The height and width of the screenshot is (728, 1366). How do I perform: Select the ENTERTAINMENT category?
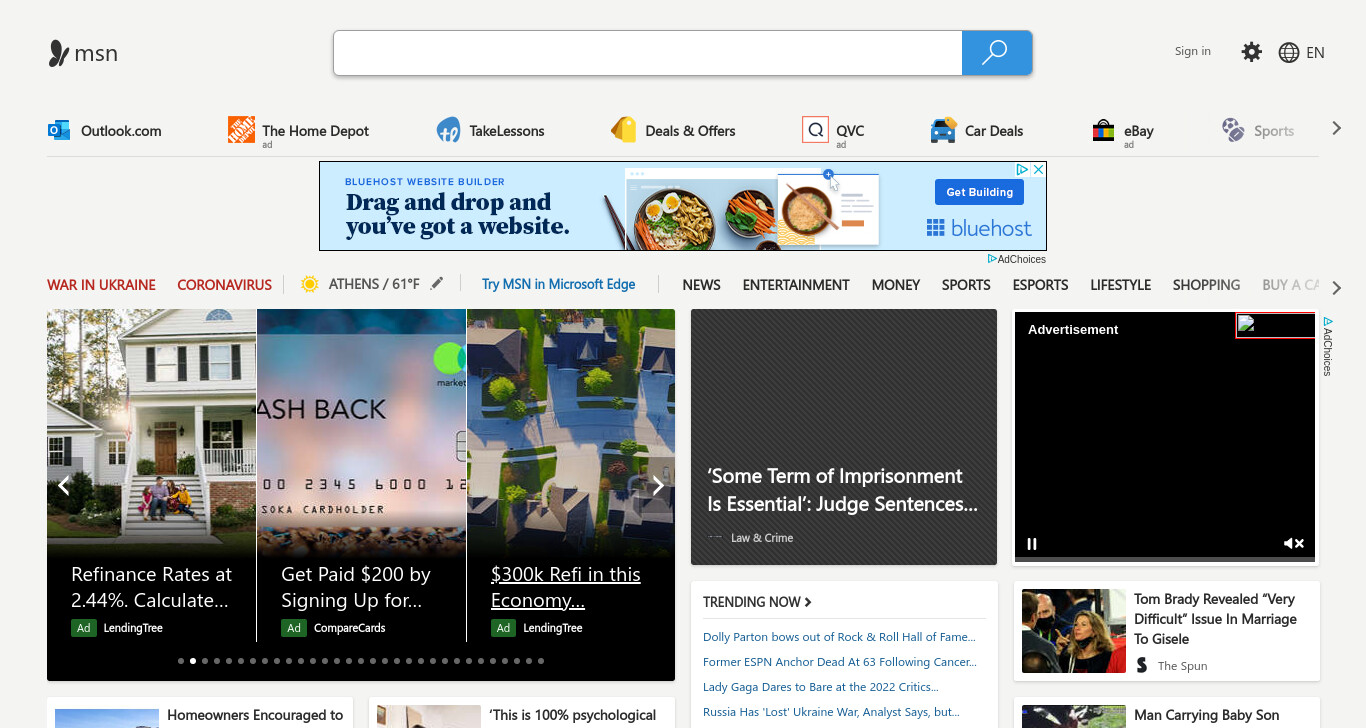[x=796, y=285]
